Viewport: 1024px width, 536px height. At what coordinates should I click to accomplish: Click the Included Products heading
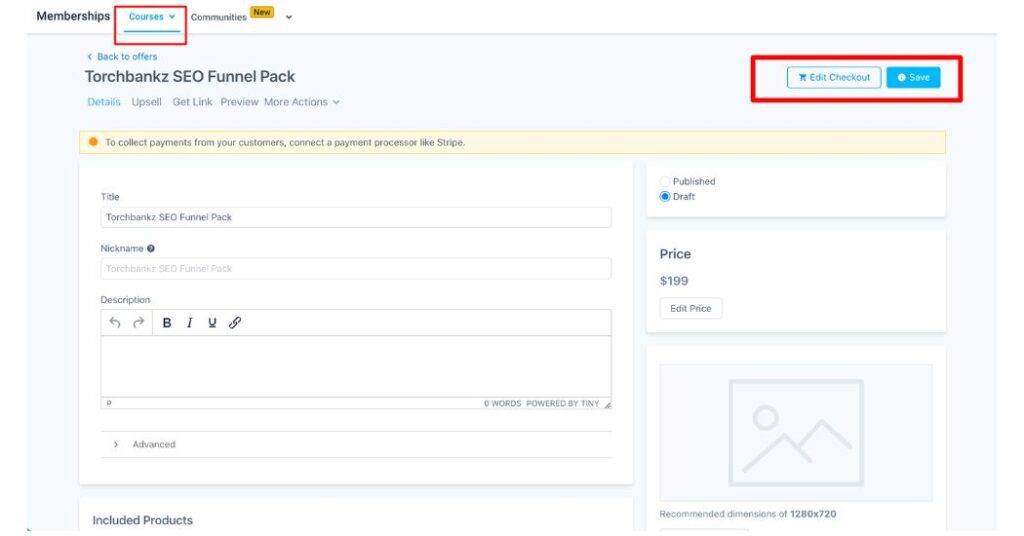click(x=142, y=520)
